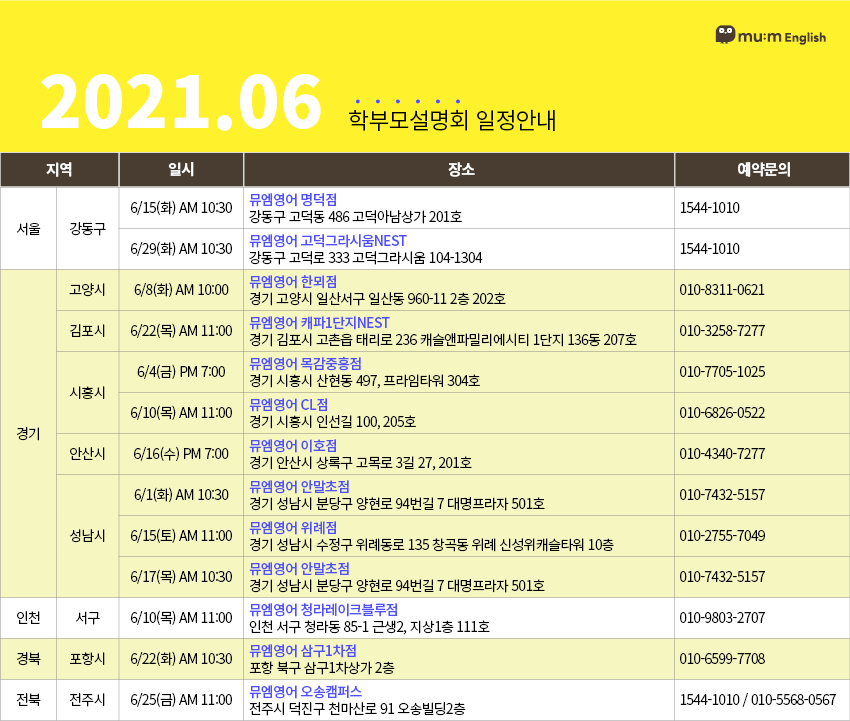The image size is (850, 721).
Task: Select the 김포시 city cell
Action: pos(87,331)
